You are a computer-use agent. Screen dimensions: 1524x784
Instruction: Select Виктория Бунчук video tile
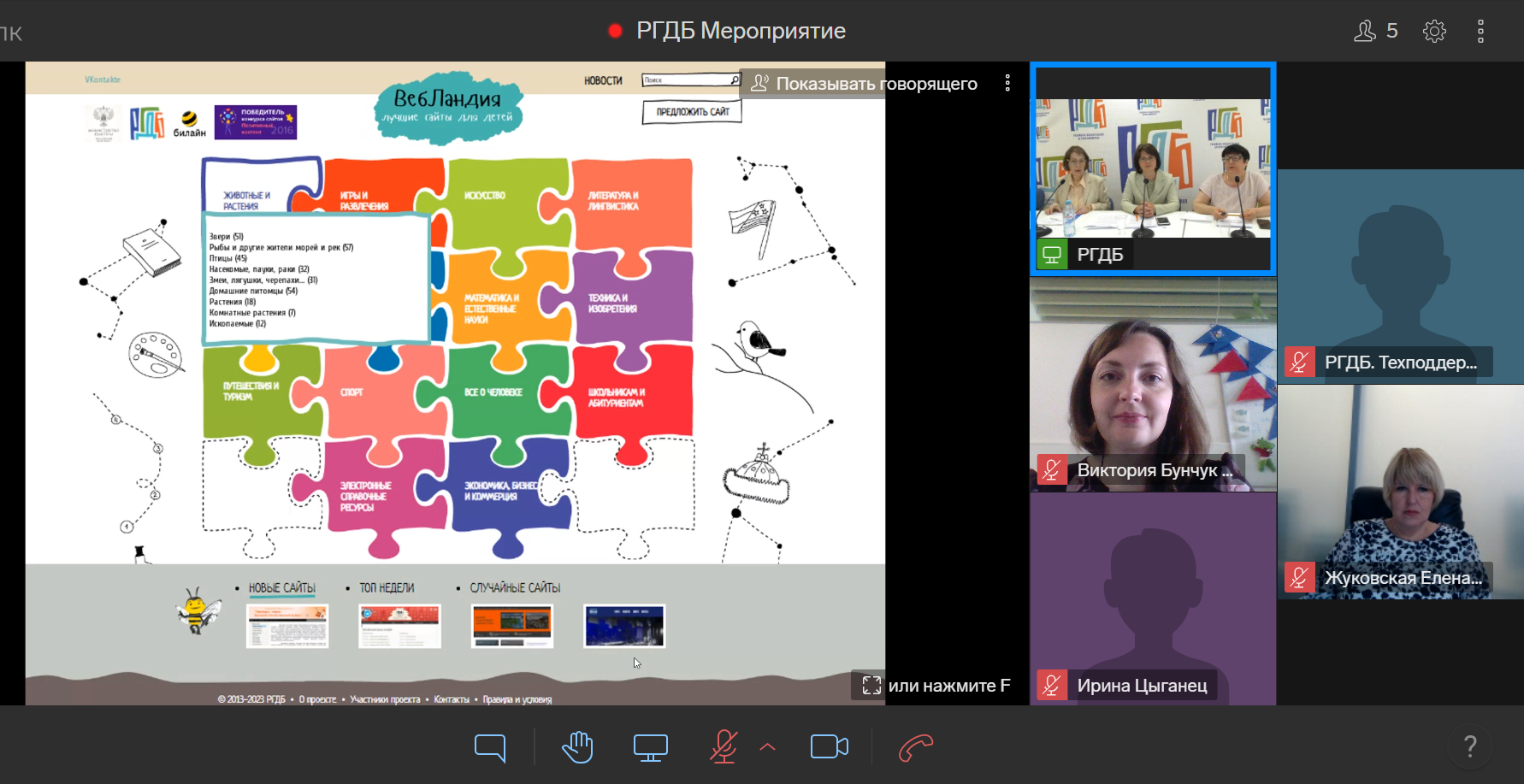pyautogui.click(x=1153, y=384)
